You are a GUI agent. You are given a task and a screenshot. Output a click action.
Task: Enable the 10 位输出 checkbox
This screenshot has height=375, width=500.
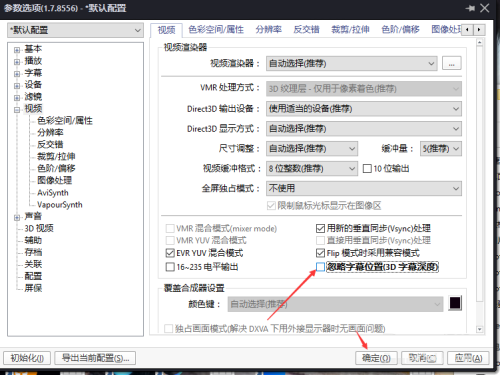coord(367,169)
